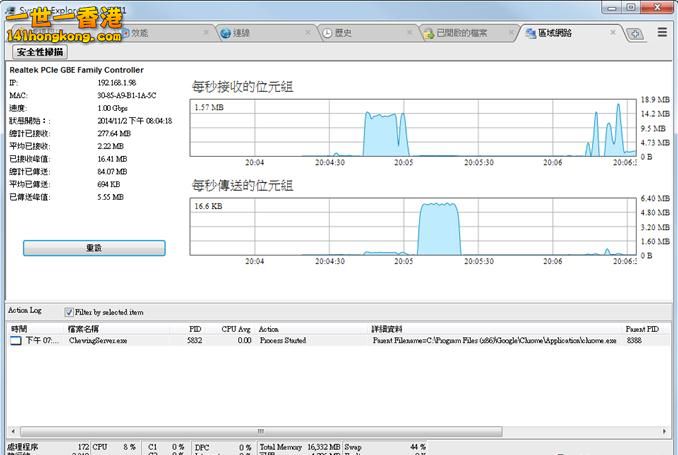
Task: Sort by the PID column header
Action: 194,328
